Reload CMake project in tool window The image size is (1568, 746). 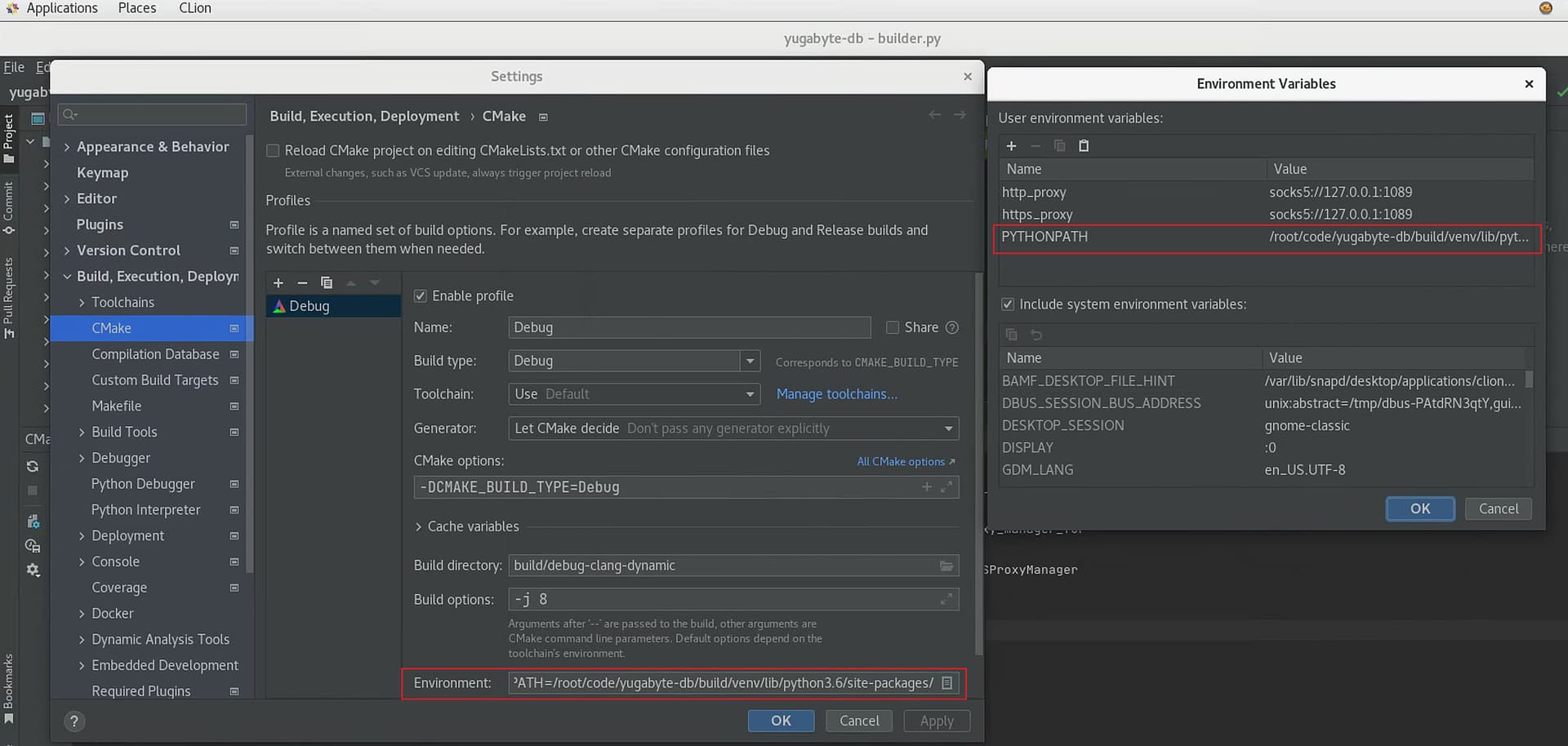33,466
